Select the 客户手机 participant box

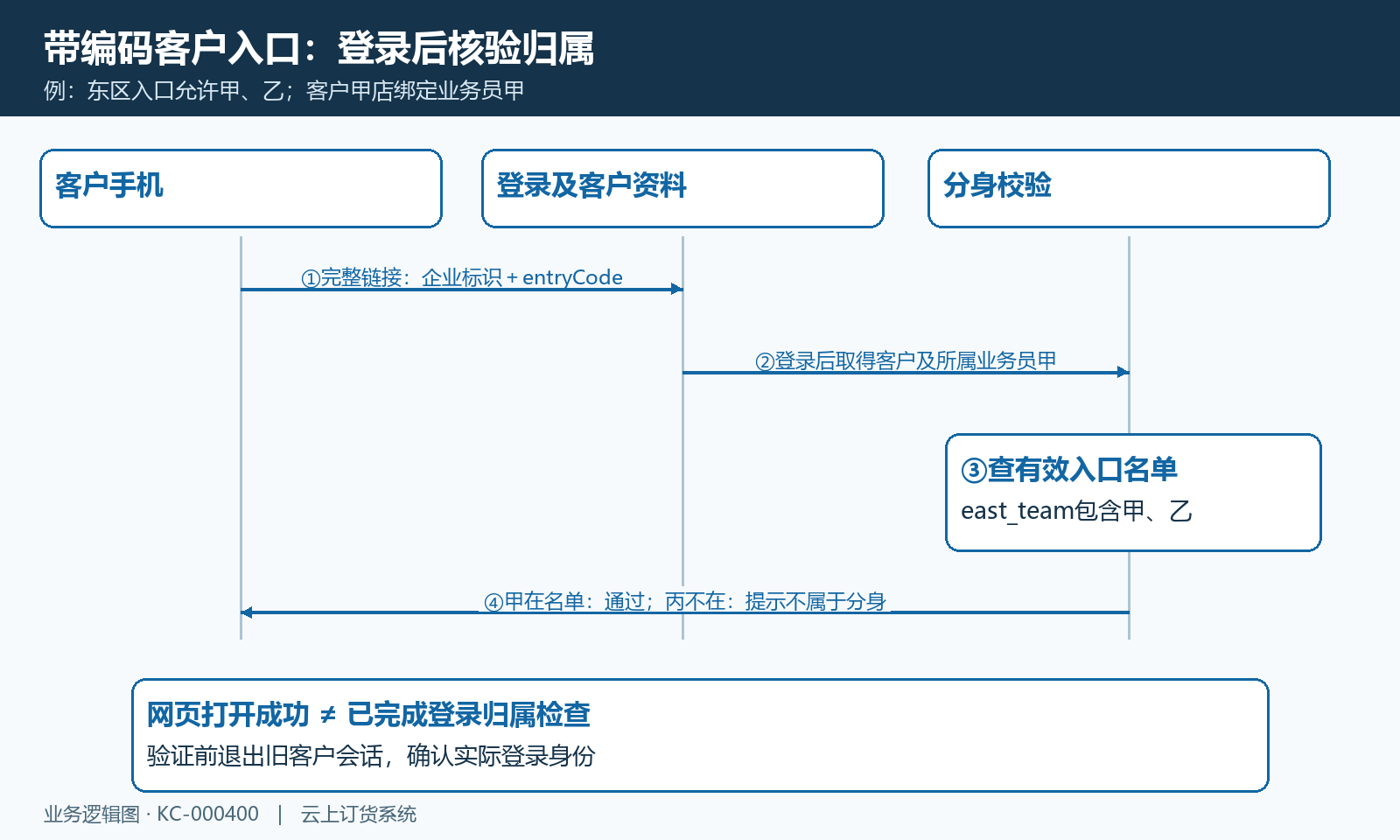(x=241, y=188)
